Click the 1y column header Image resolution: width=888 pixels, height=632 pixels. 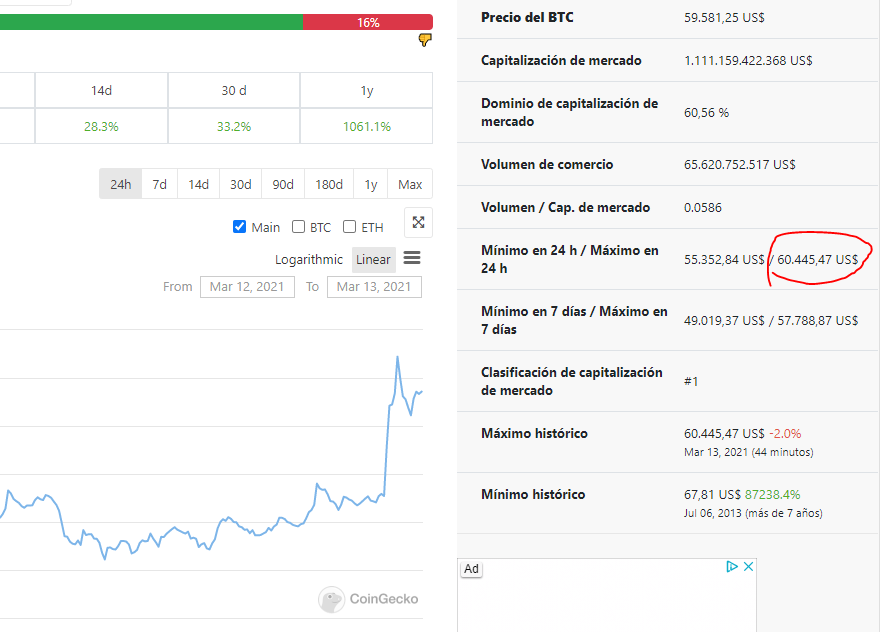(366, 90)
